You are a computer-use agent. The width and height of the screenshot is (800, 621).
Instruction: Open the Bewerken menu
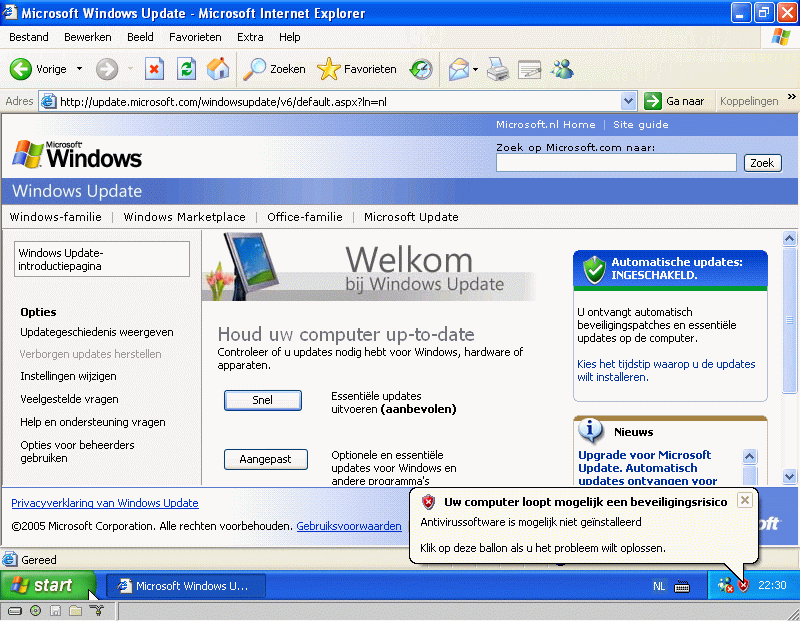88,37
